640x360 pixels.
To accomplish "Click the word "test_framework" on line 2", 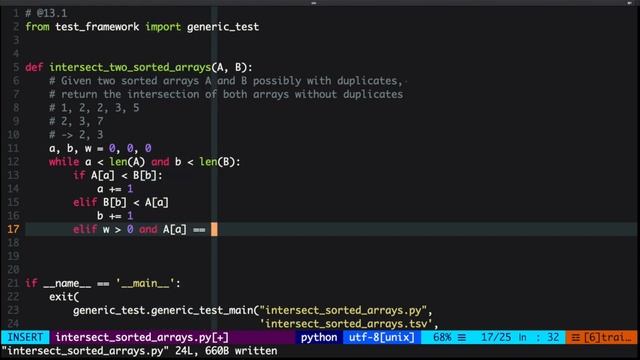I will coord(97,27).
